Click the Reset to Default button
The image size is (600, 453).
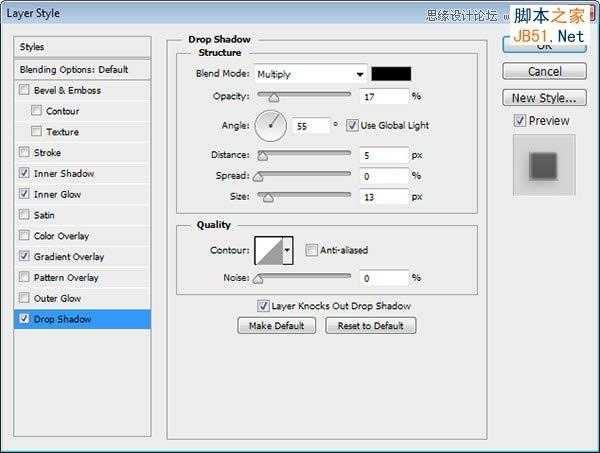pyautogui.click(x=370, y=326)
